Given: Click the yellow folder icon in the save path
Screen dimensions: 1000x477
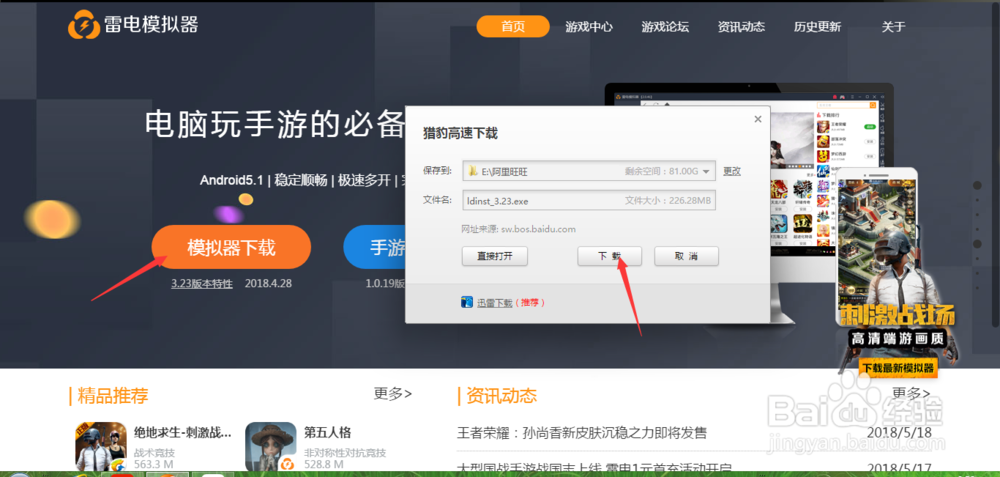Looking at the screenshot, I should pyautogui.click(x=473, y=172).
